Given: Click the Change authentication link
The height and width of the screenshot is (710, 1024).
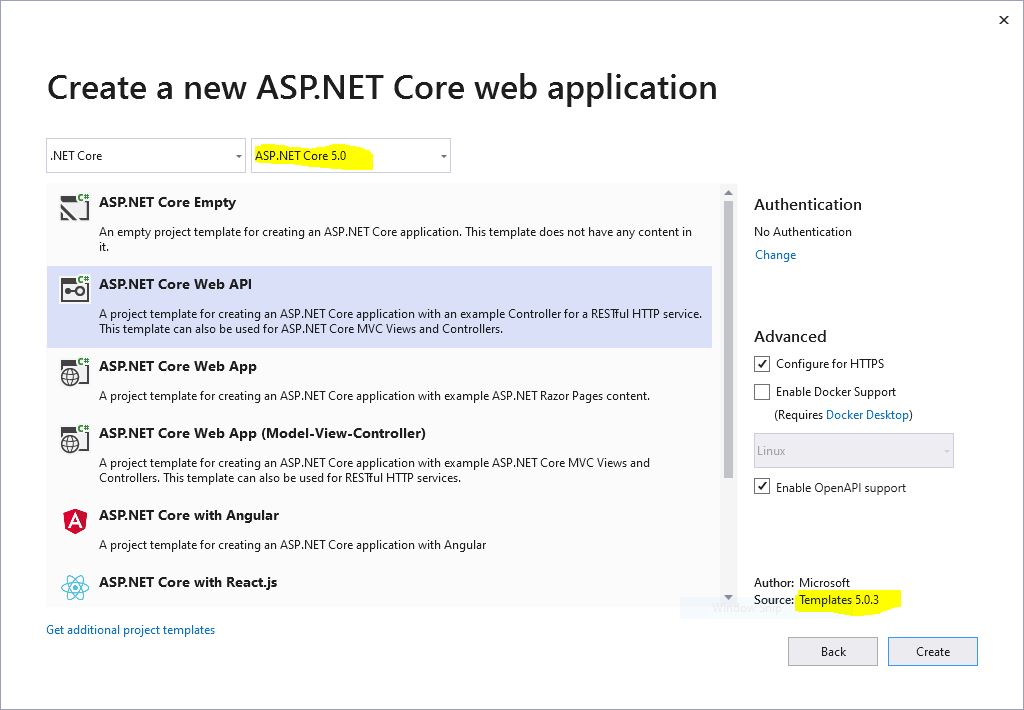Looking at the screenshot, I should pyautogui.click(x=775, y=255).
